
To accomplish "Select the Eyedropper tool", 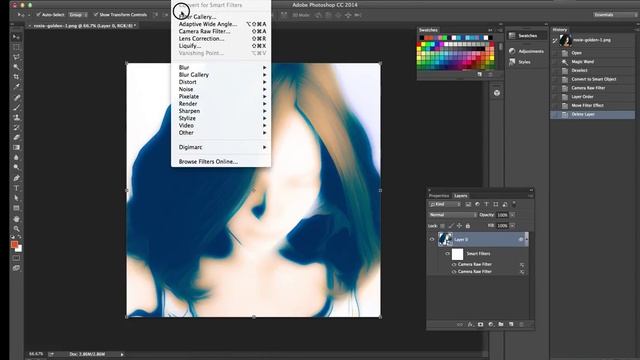I will (x=16, y=86).
